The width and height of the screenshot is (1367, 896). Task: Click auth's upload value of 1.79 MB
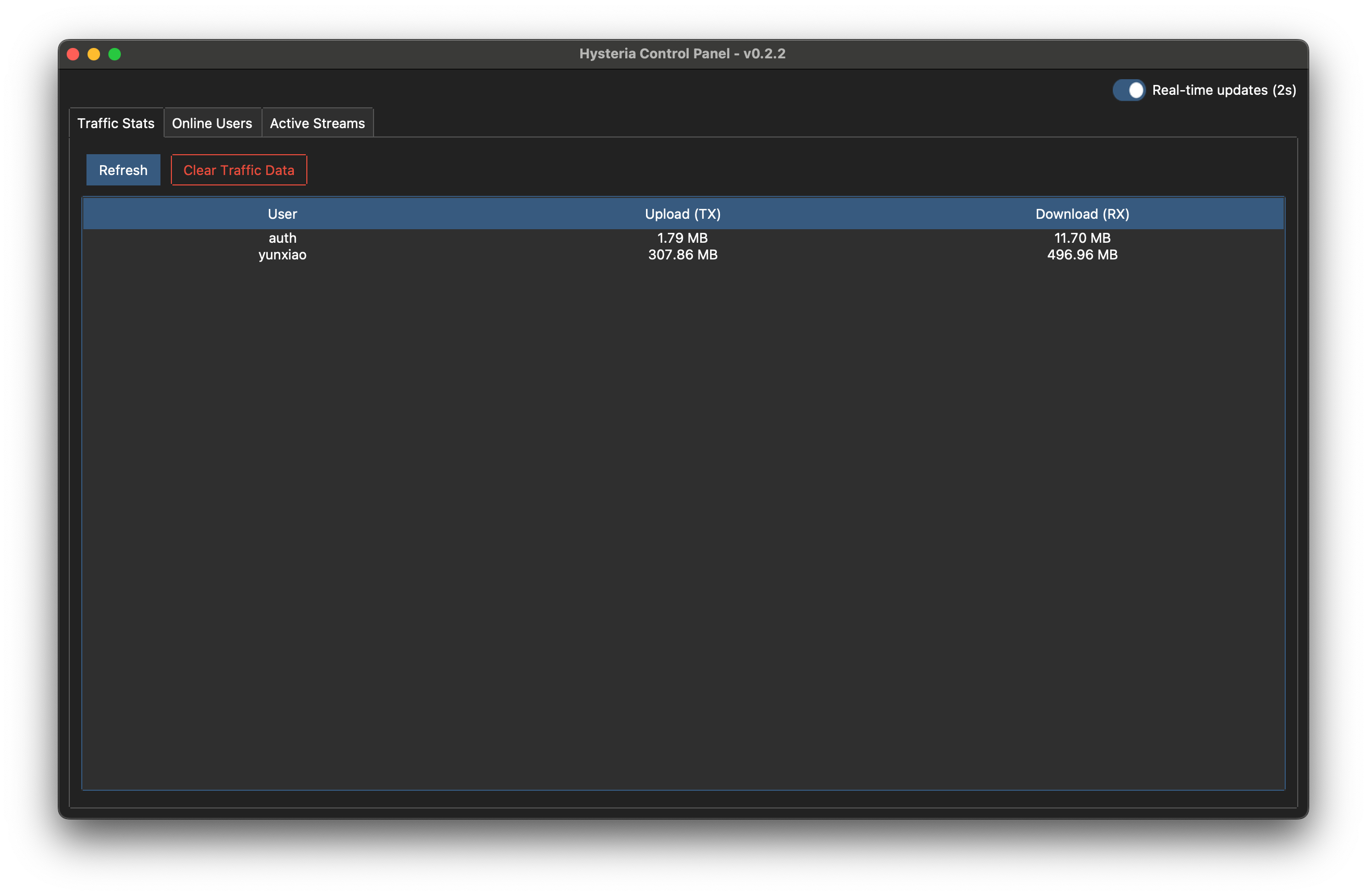click(682, 237)
